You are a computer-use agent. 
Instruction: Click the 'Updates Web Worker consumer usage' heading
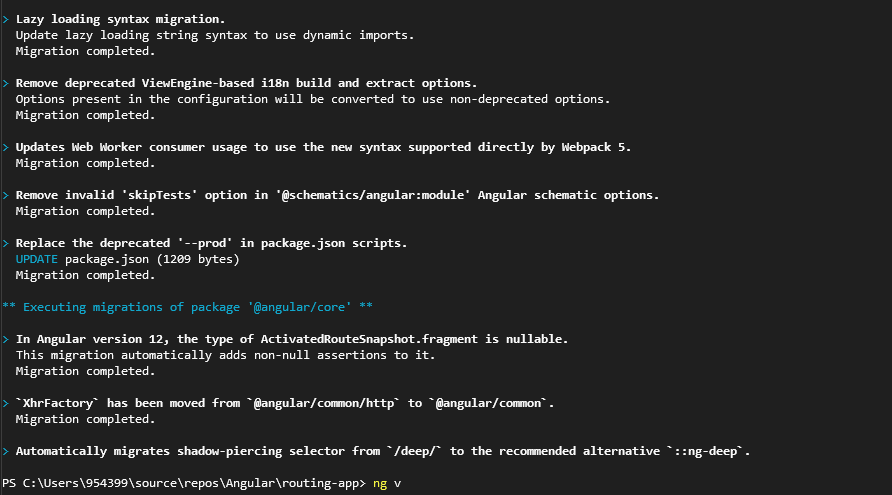pos(323,147)
